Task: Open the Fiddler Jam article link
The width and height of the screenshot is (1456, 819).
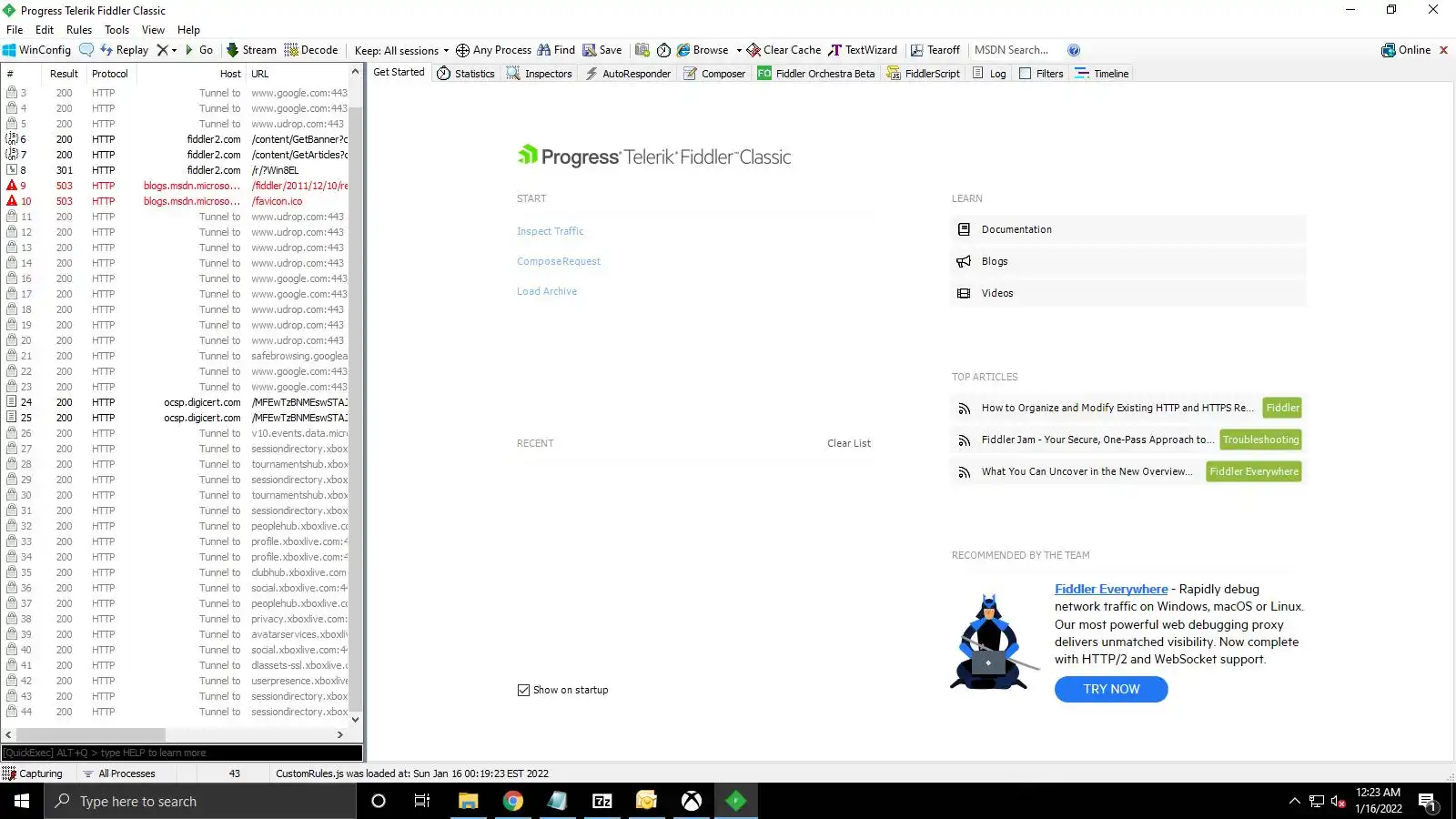Action: [x=1097, y=440]
